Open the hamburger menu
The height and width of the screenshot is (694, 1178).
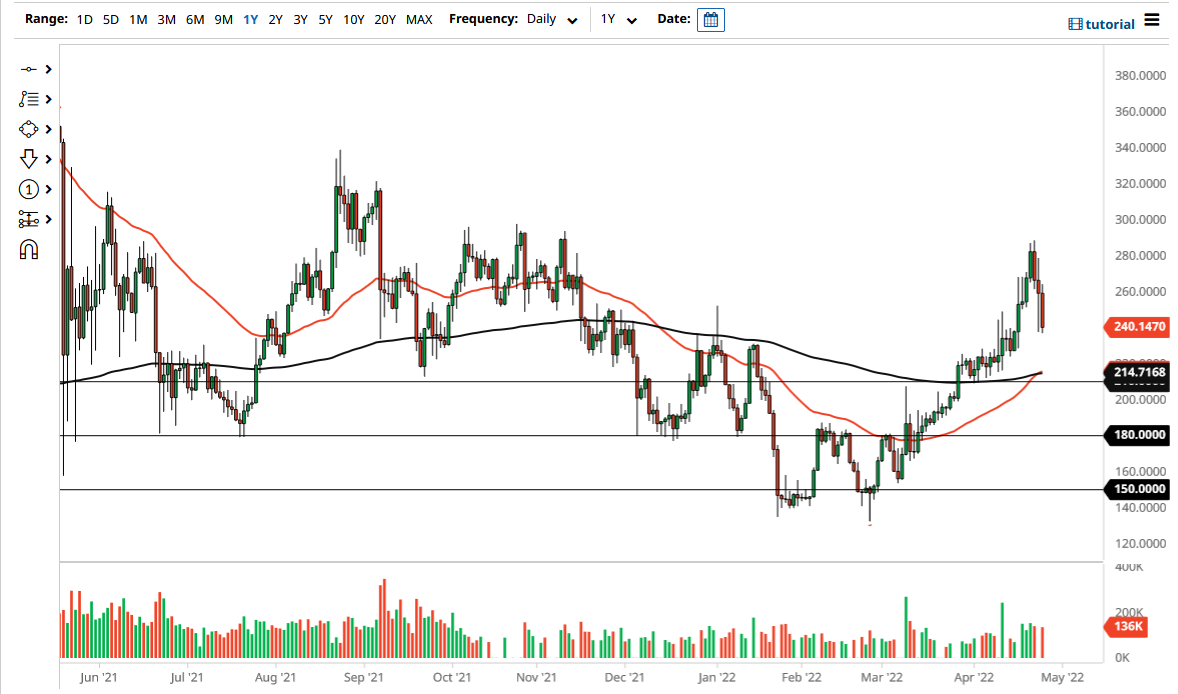point(1152,22)
